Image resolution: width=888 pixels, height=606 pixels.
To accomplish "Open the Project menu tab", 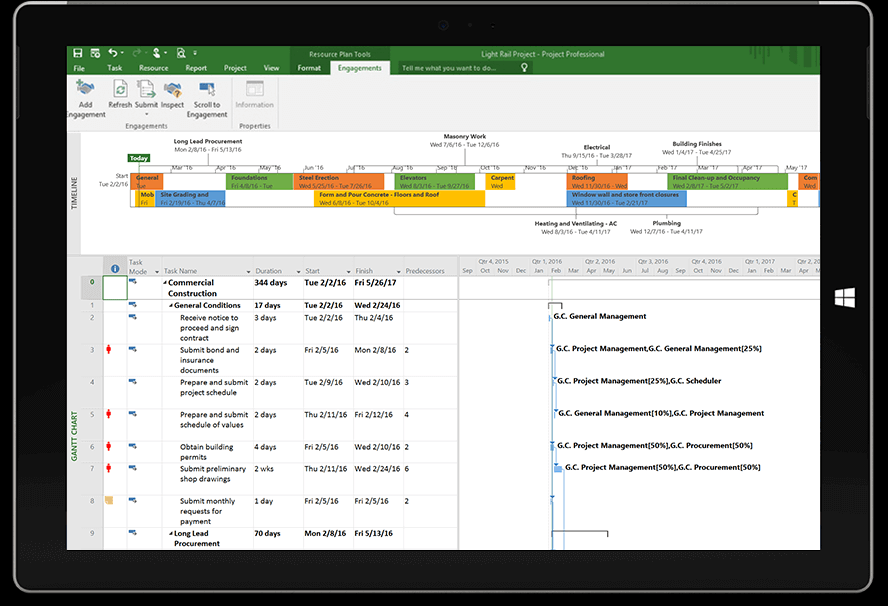I will 234,68.
